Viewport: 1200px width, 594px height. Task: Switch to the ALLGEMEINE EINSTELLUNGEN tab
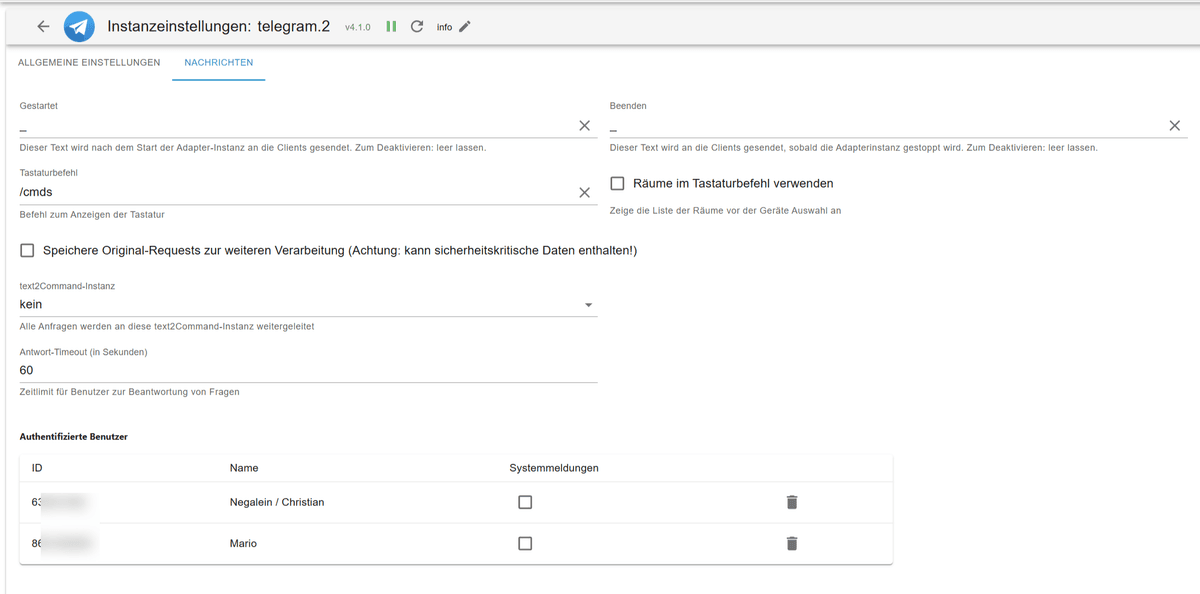coord(88,62)
